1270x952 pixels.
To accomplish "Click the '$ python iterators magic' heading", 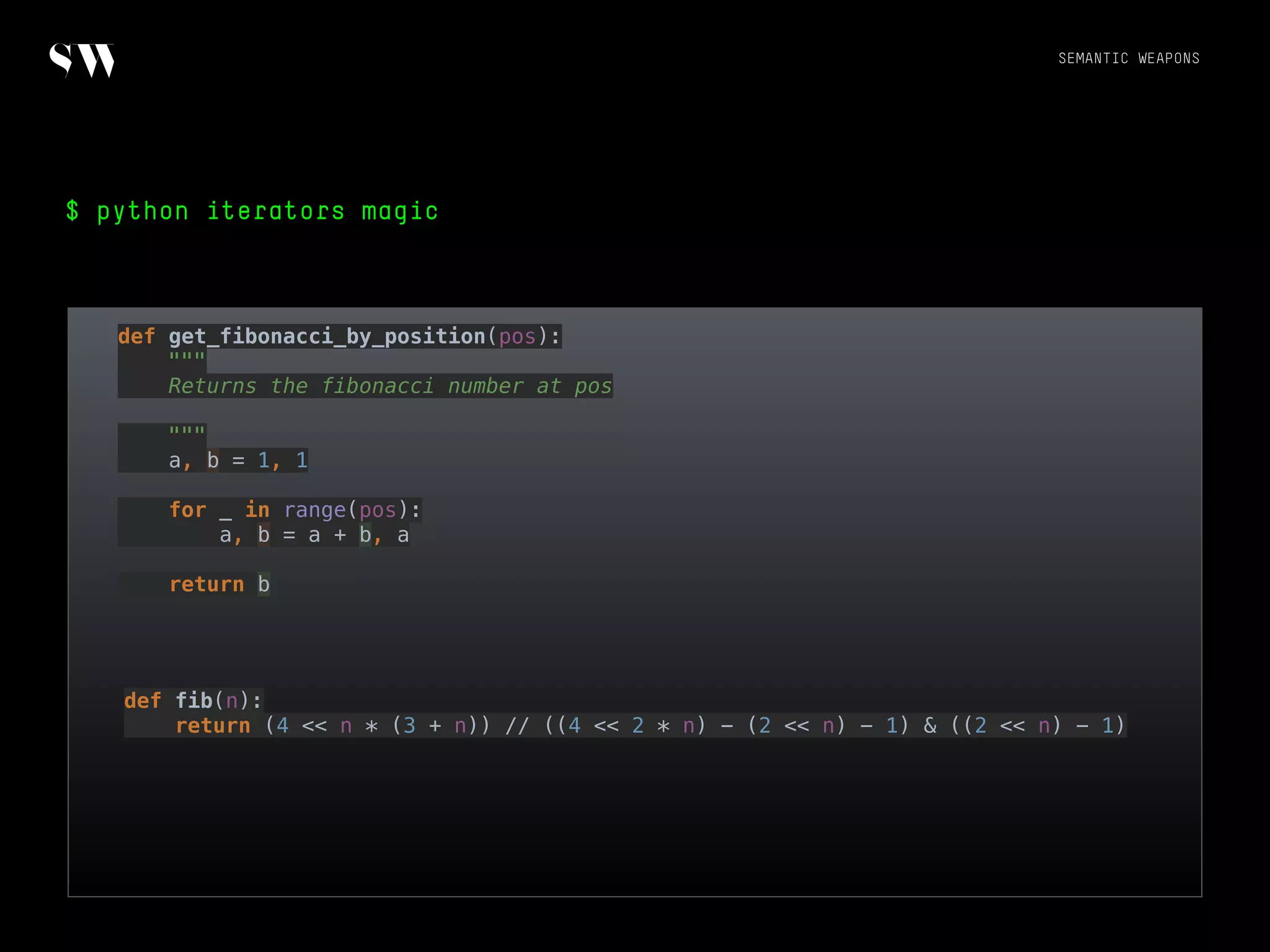I will (252, 211).
